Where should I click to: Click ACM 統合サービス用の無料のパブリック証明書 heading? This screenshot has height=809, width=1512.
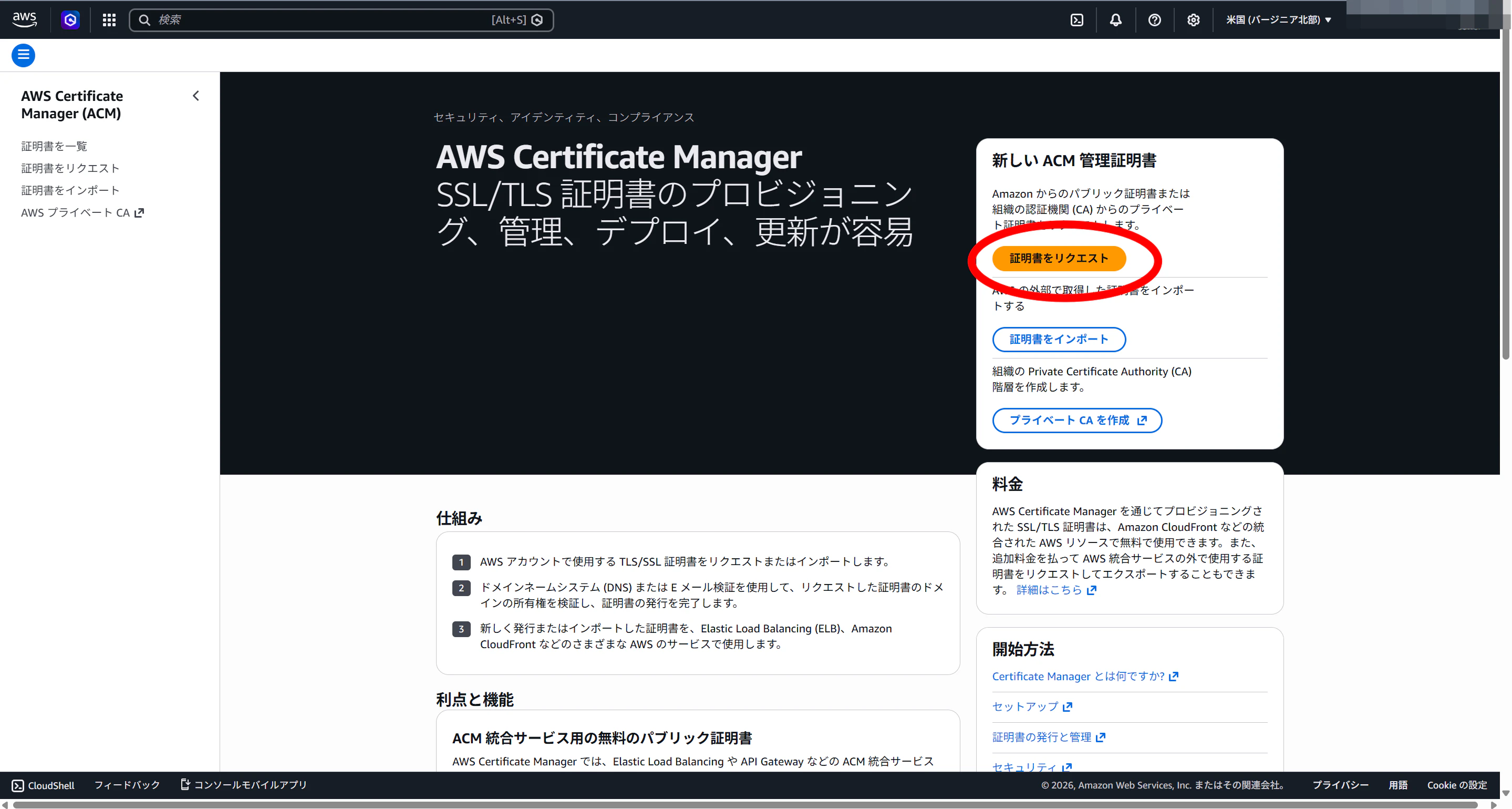(602, 738)
